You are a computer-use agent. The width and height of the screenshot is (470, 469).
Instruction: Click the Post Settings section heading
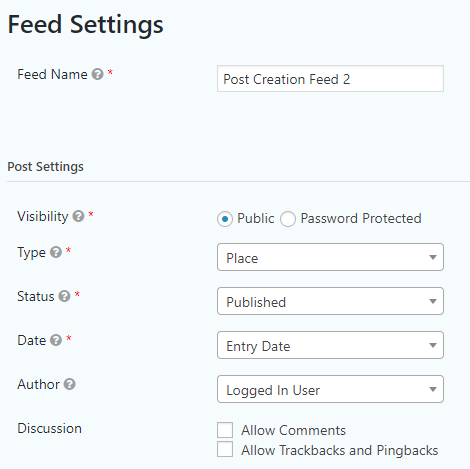45,167
